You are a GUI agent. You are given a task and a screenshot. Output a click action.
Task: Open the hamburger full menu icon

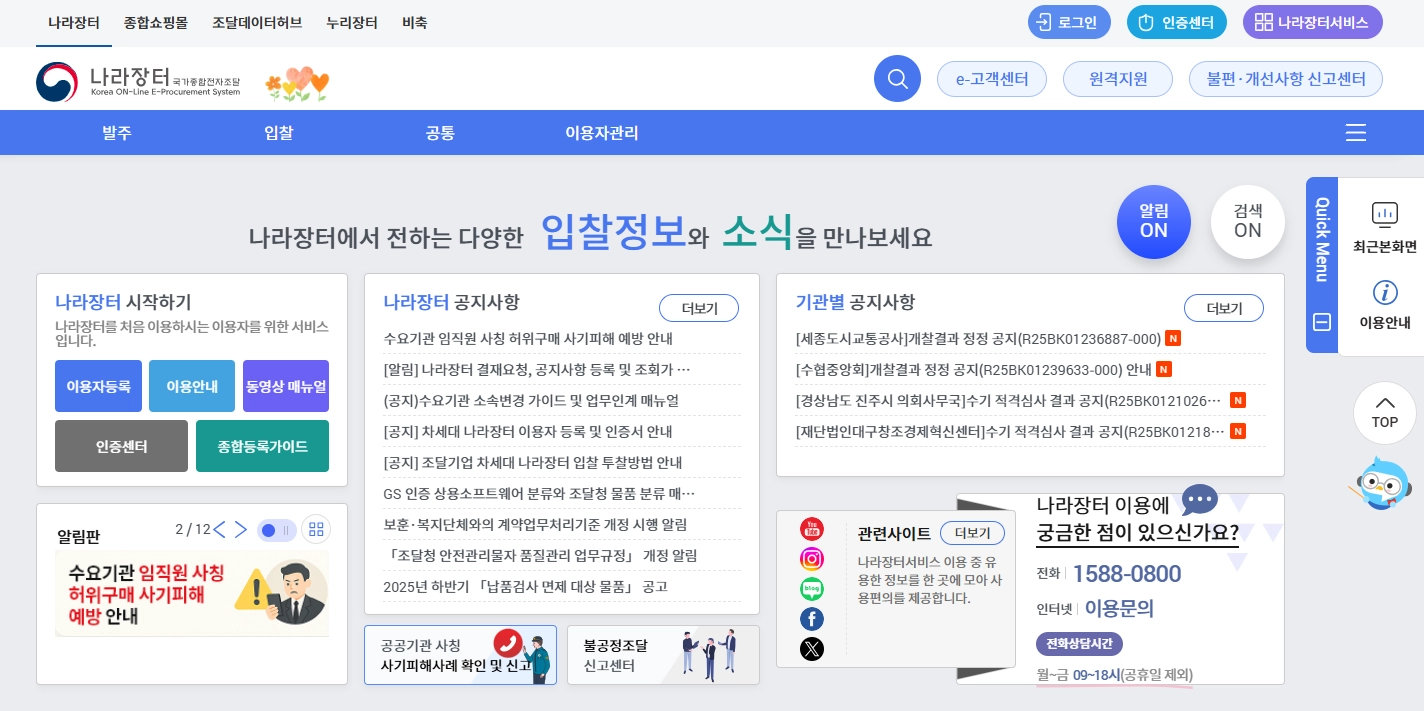pyautogui.click(x=1356, y=133)
